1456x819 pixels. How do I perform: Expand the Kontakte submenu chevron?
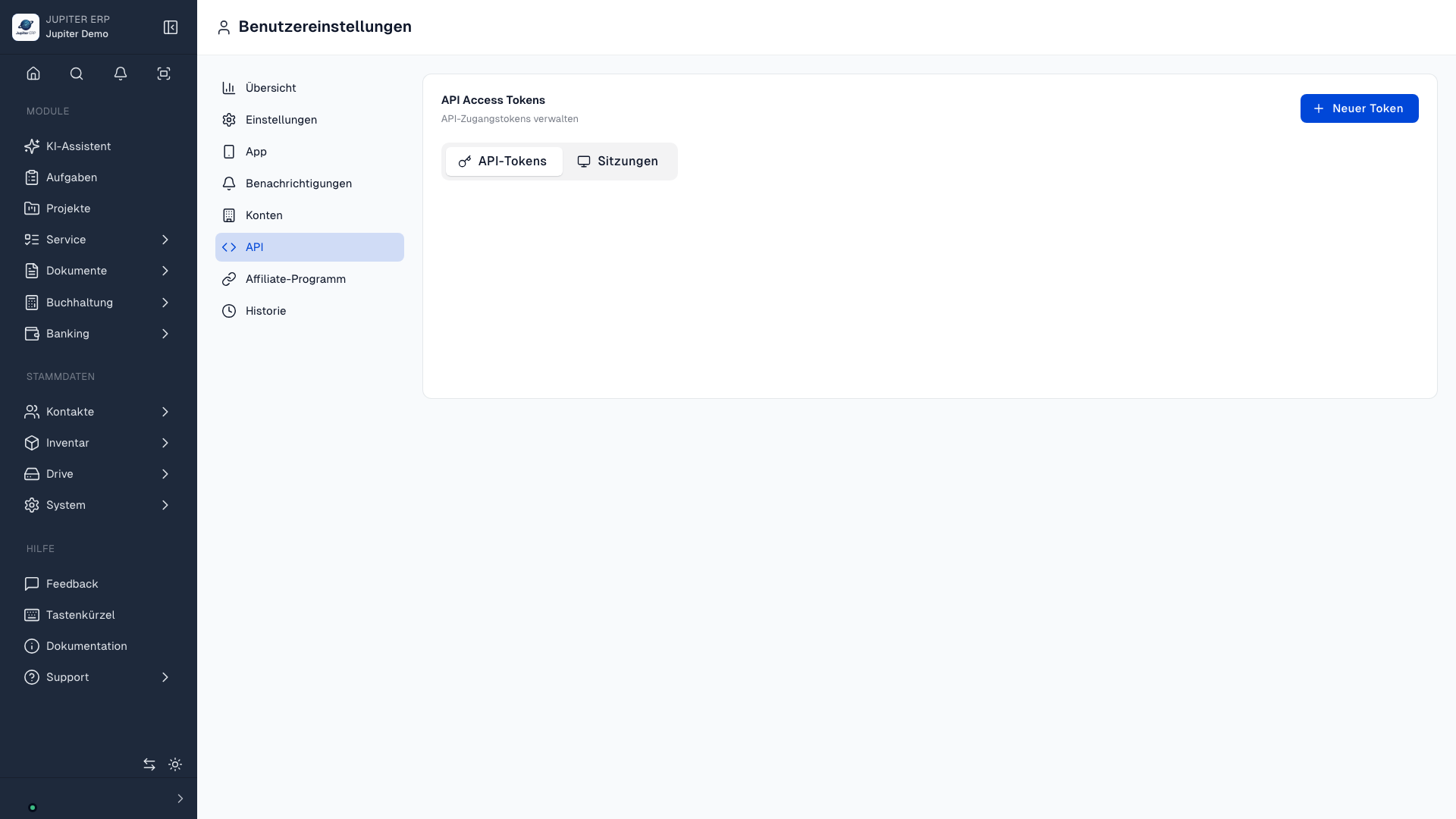tap(165, 412)
